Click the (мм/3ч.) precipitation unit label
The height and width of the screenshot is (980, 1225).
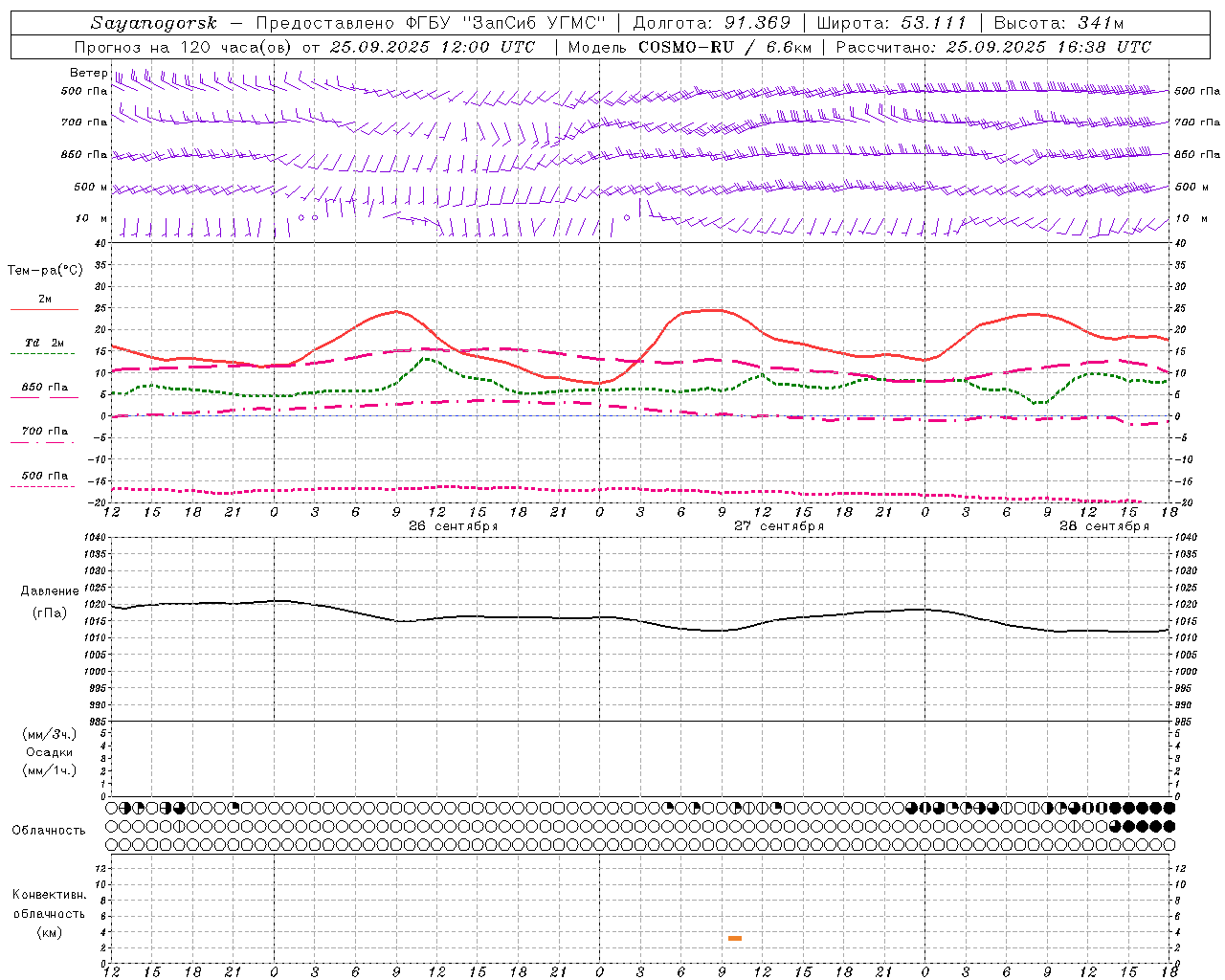(50, 734)
